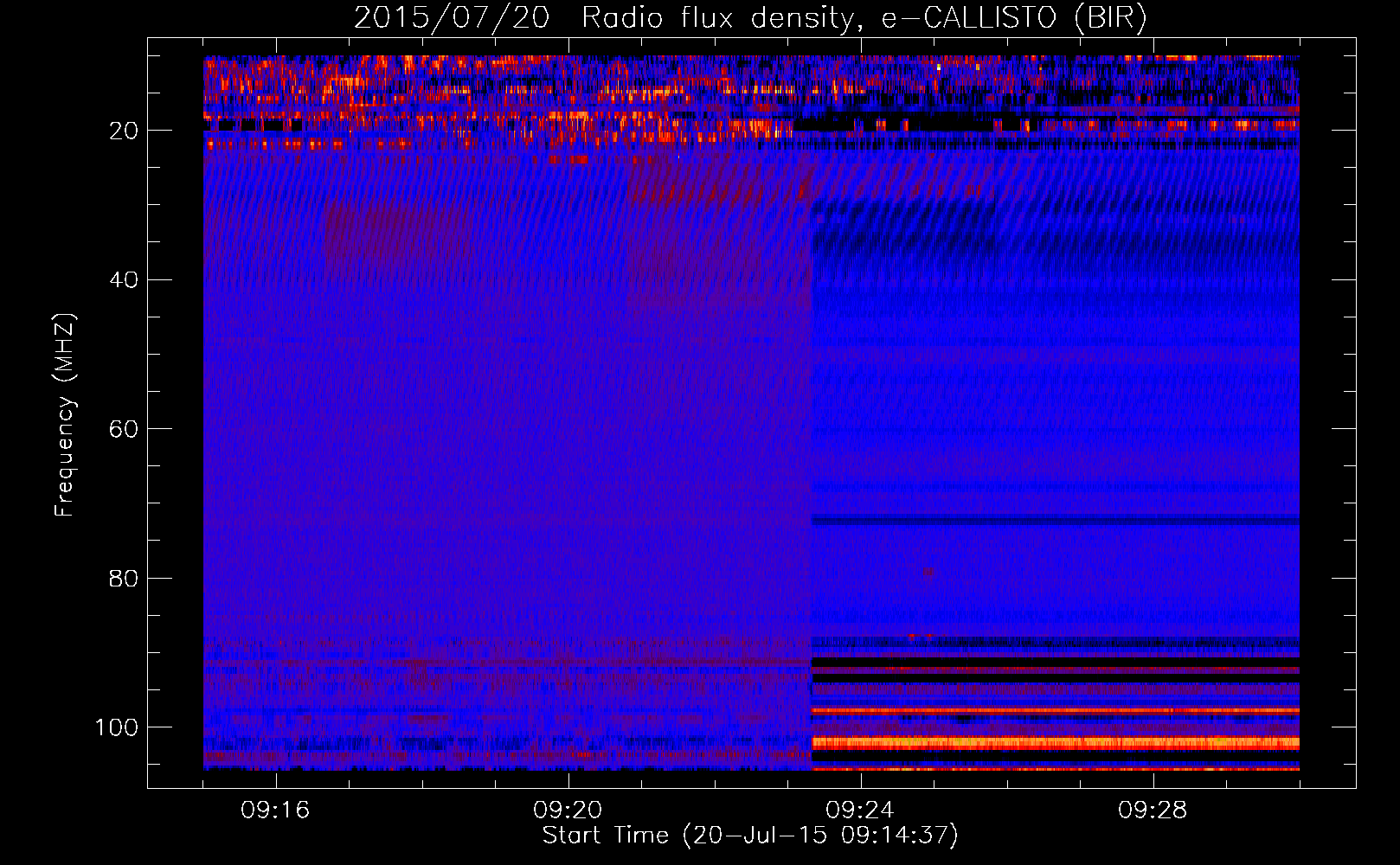The width and height of the screenshot is (1400, 865).
Task: Click the '09:16' time tick label
Action: pos(275,811)
